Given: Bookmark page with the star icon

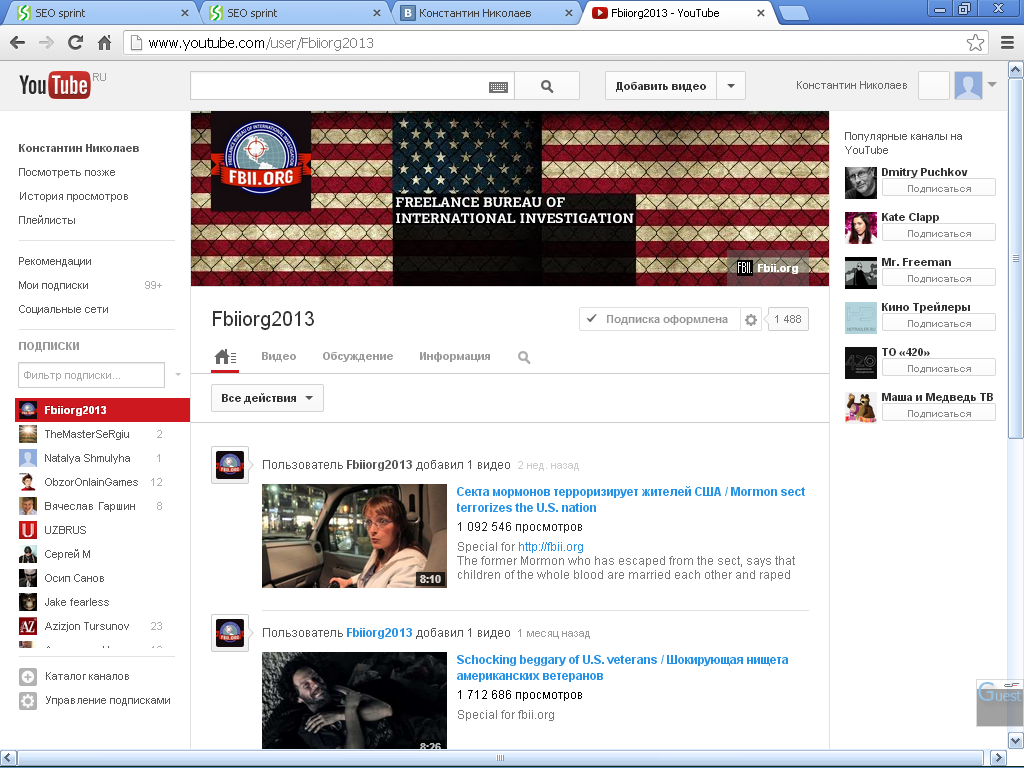Looking at the screenshot, I should [x=975, y=43].
